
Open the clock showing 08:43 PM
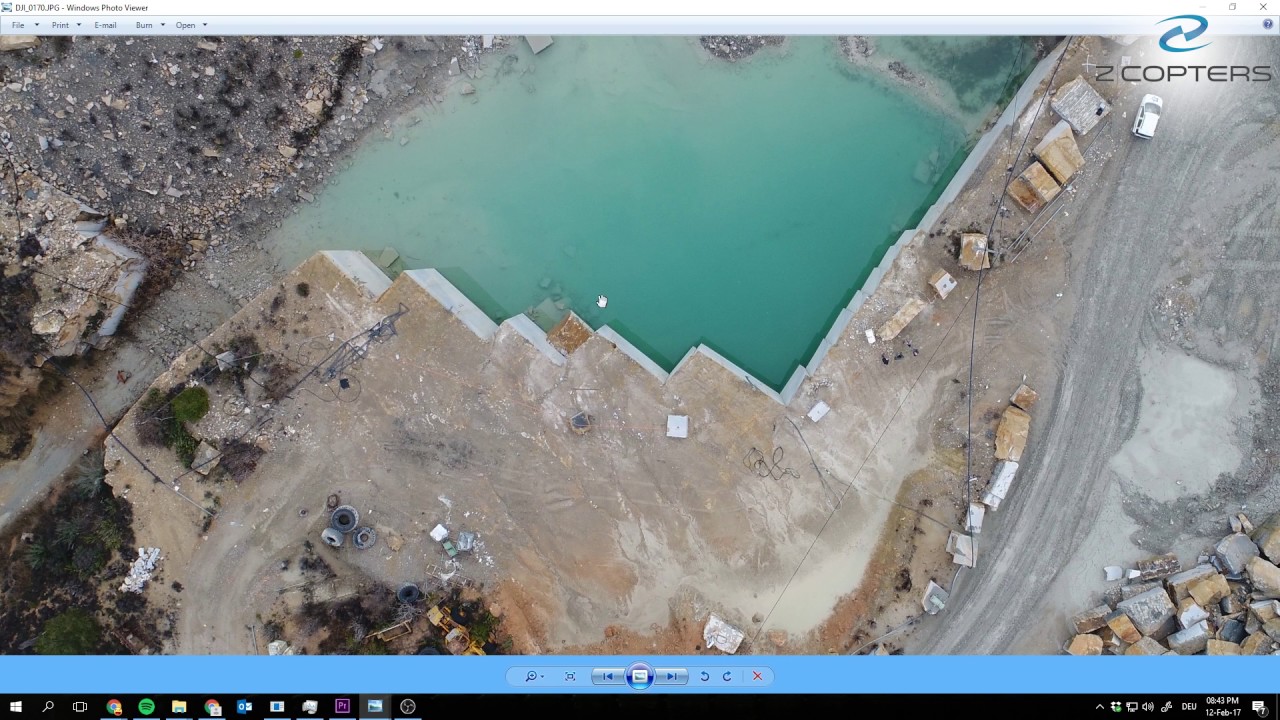pos(1222,706)
